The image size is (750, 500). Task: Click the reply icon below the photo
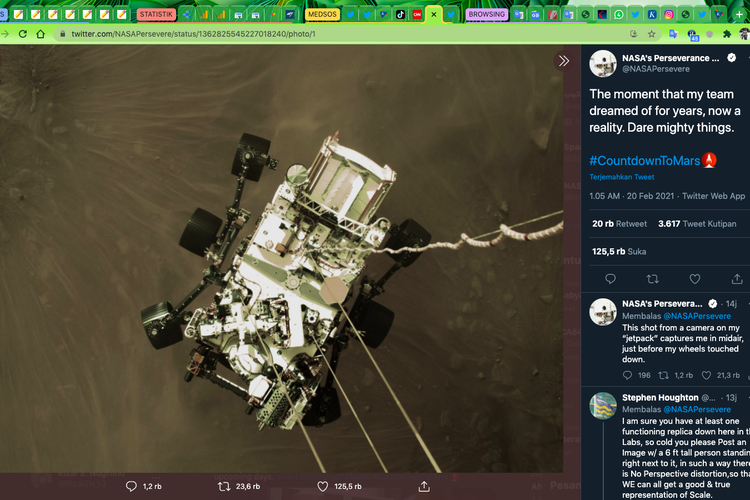[x=131, y=487]
